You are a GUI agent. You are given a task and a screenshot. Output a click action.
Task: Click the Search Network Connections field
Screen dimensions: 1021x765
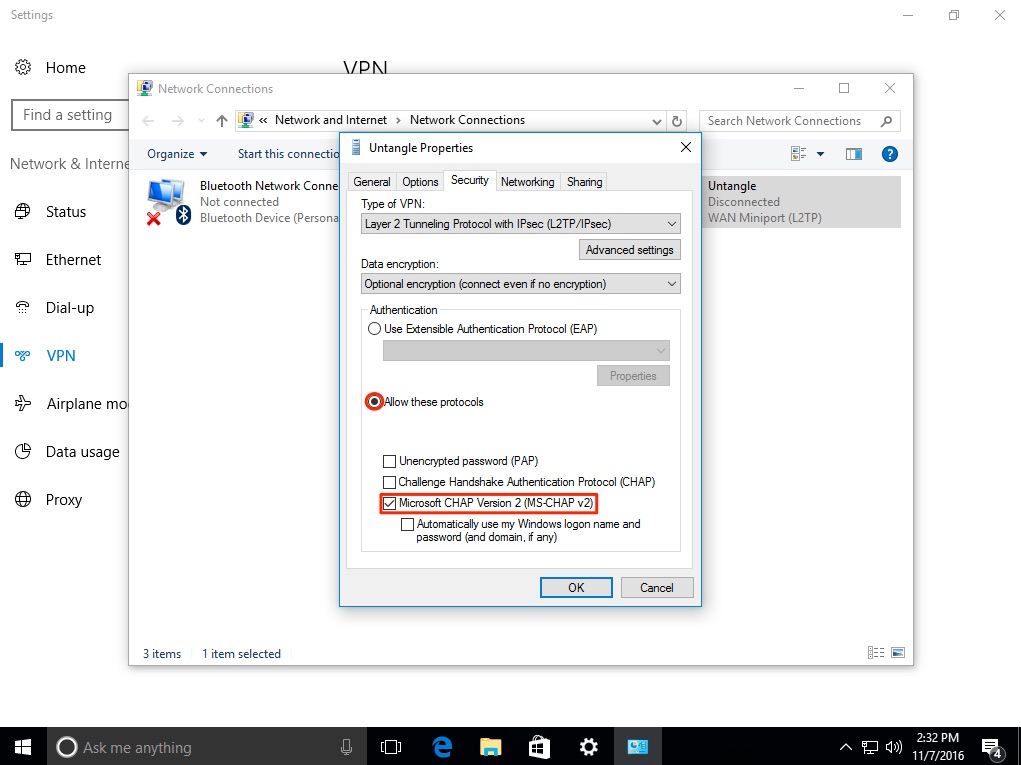790,121
